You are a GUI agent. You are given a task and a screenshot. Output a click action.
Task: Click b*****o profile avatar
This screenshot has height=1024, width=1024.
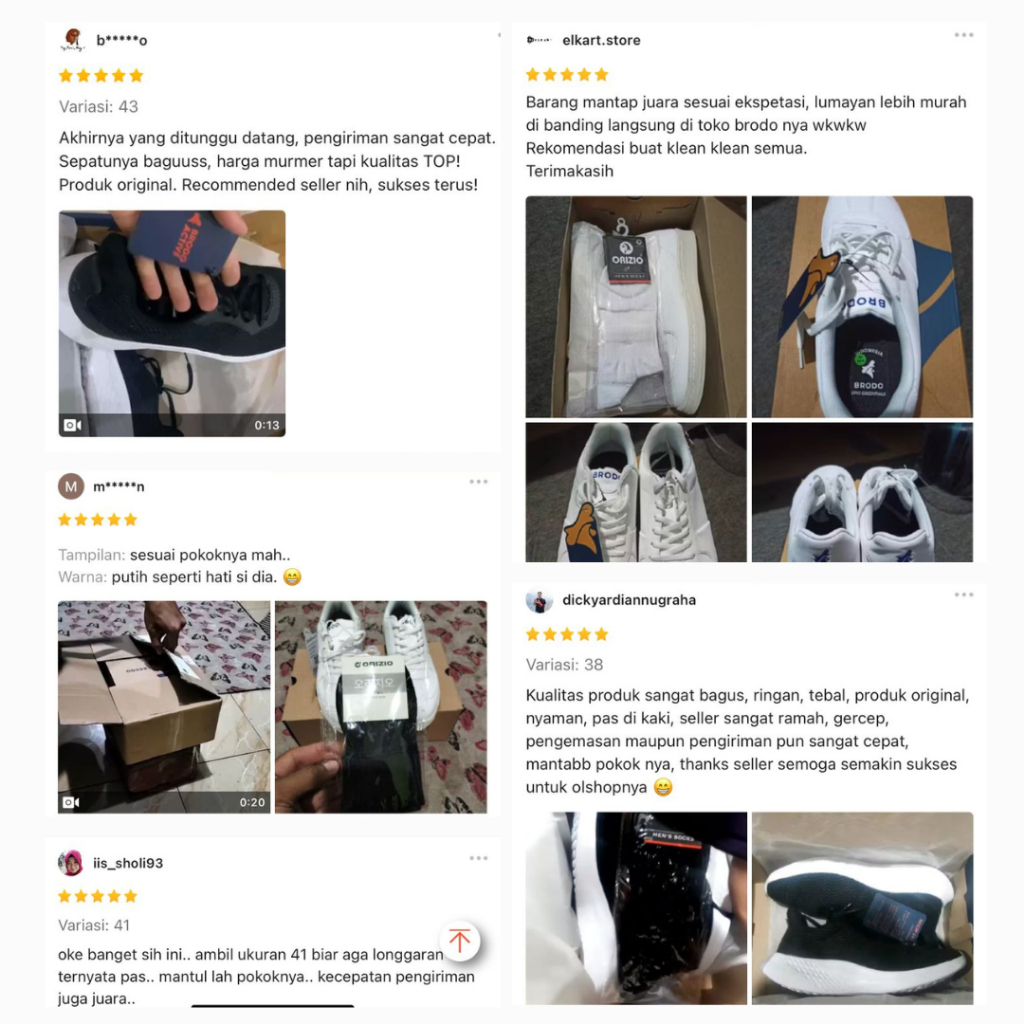pos(72,40)
